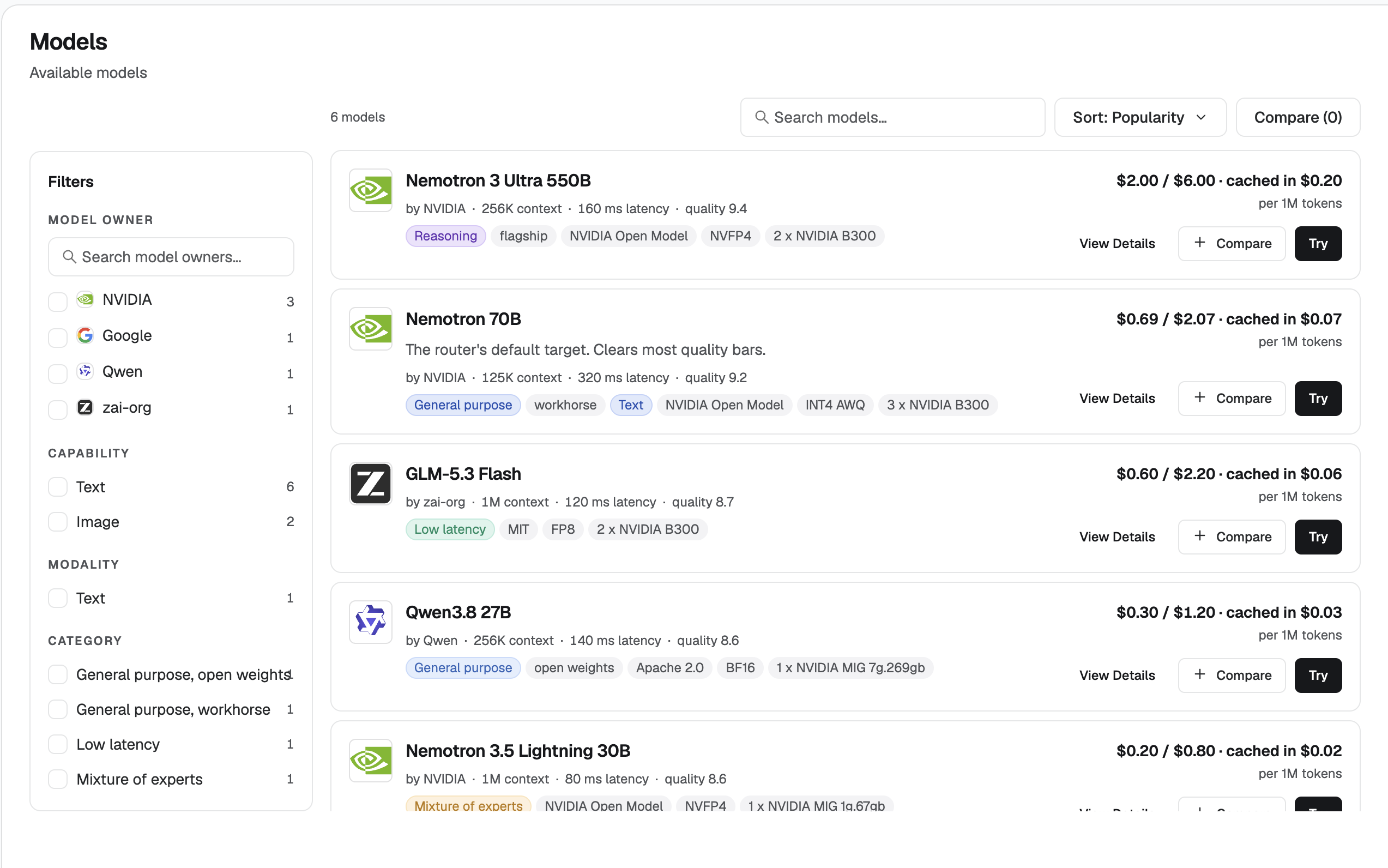Click the Nemotron 3 Ultra 550B NVIDIA logo
This screenshot has width=1388, height=868.
pos(370,191)
